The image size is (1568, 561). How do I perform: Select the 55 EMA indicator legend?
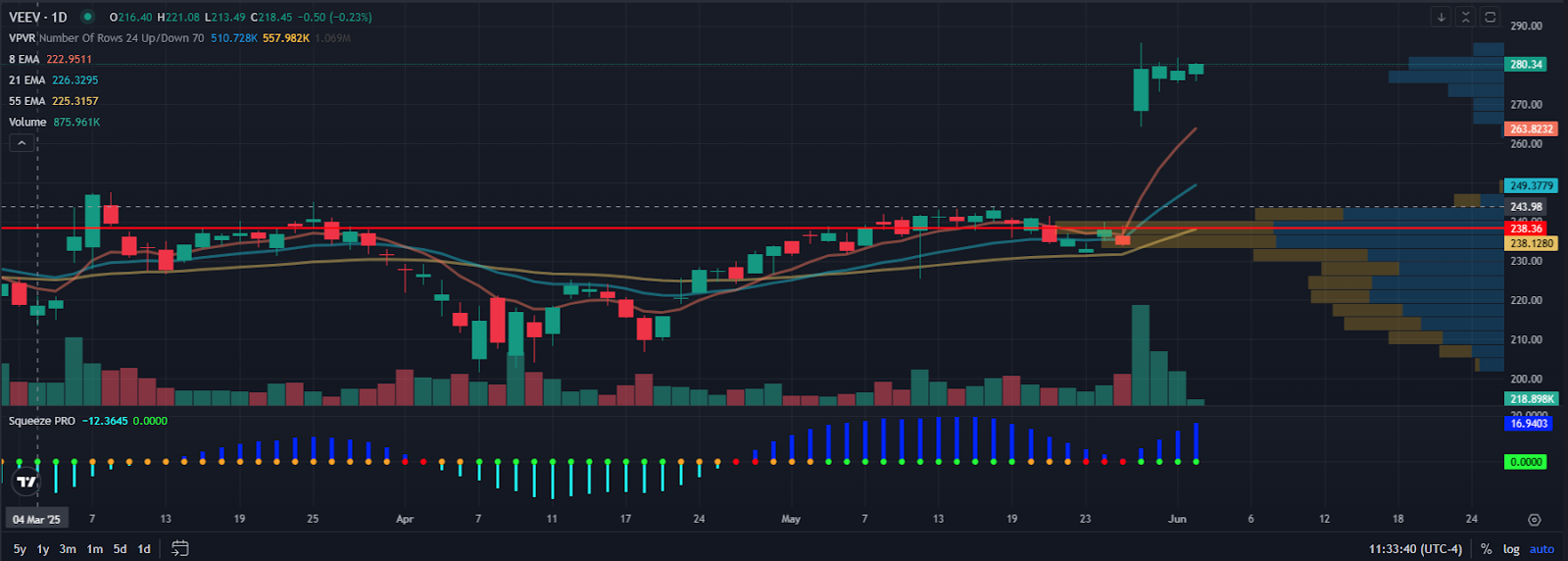[x=27, y=101]
